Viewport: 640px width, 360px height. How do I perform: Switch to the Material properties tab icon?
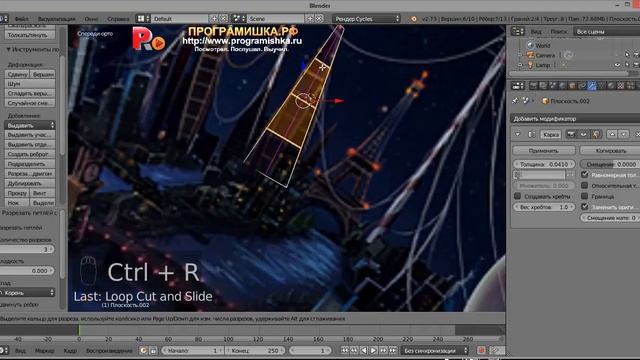pos(611,85)
